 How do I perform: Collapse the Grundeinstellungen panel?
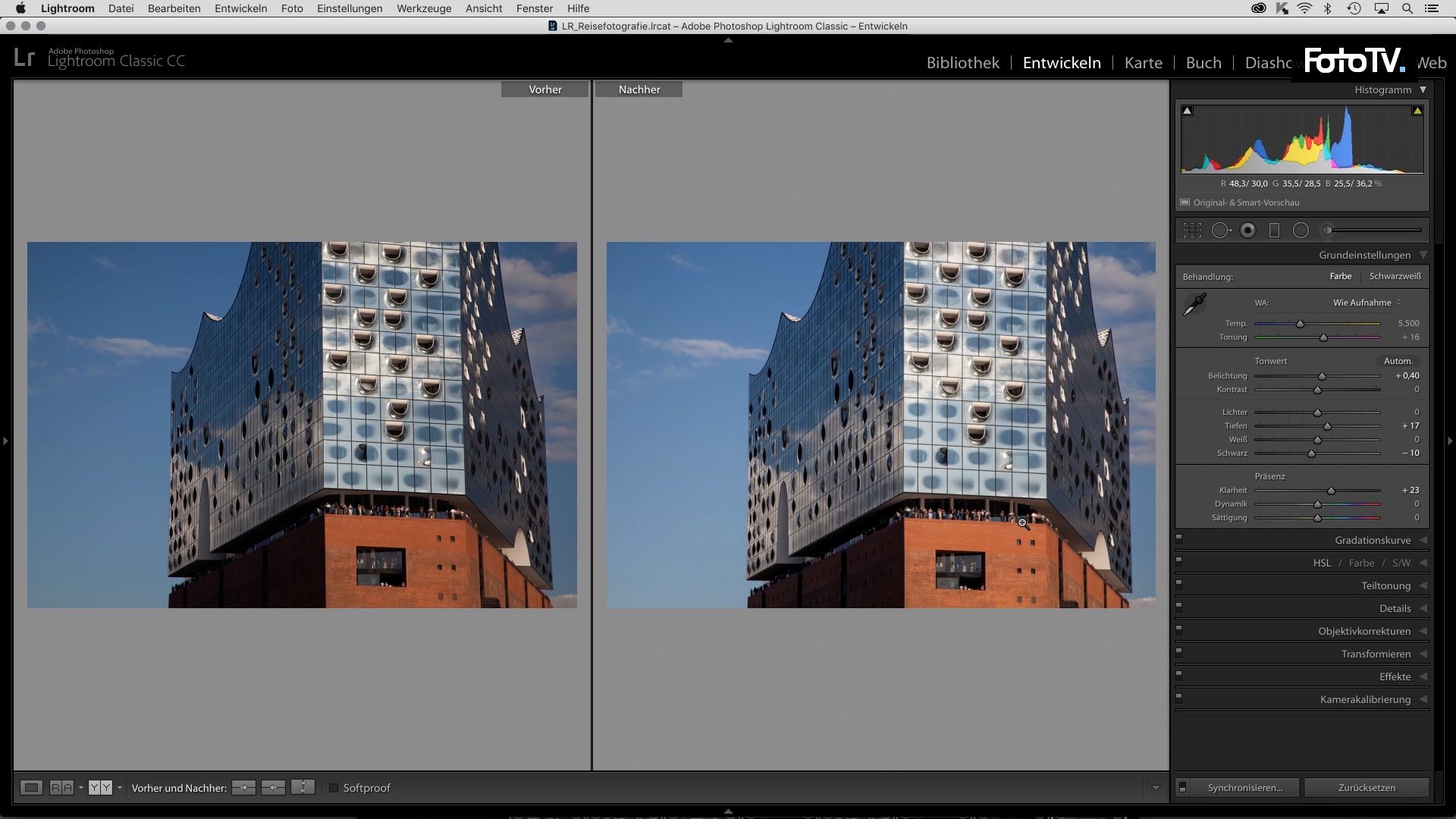click(1423, 255)
